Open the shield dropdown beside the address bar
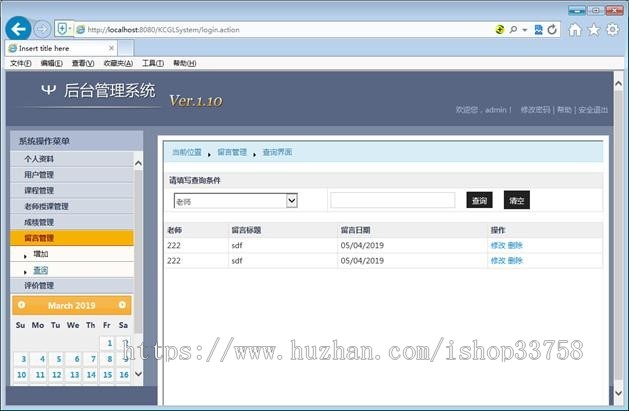The width and height of the screenshot is (629, 411). (x=64, y=29)
